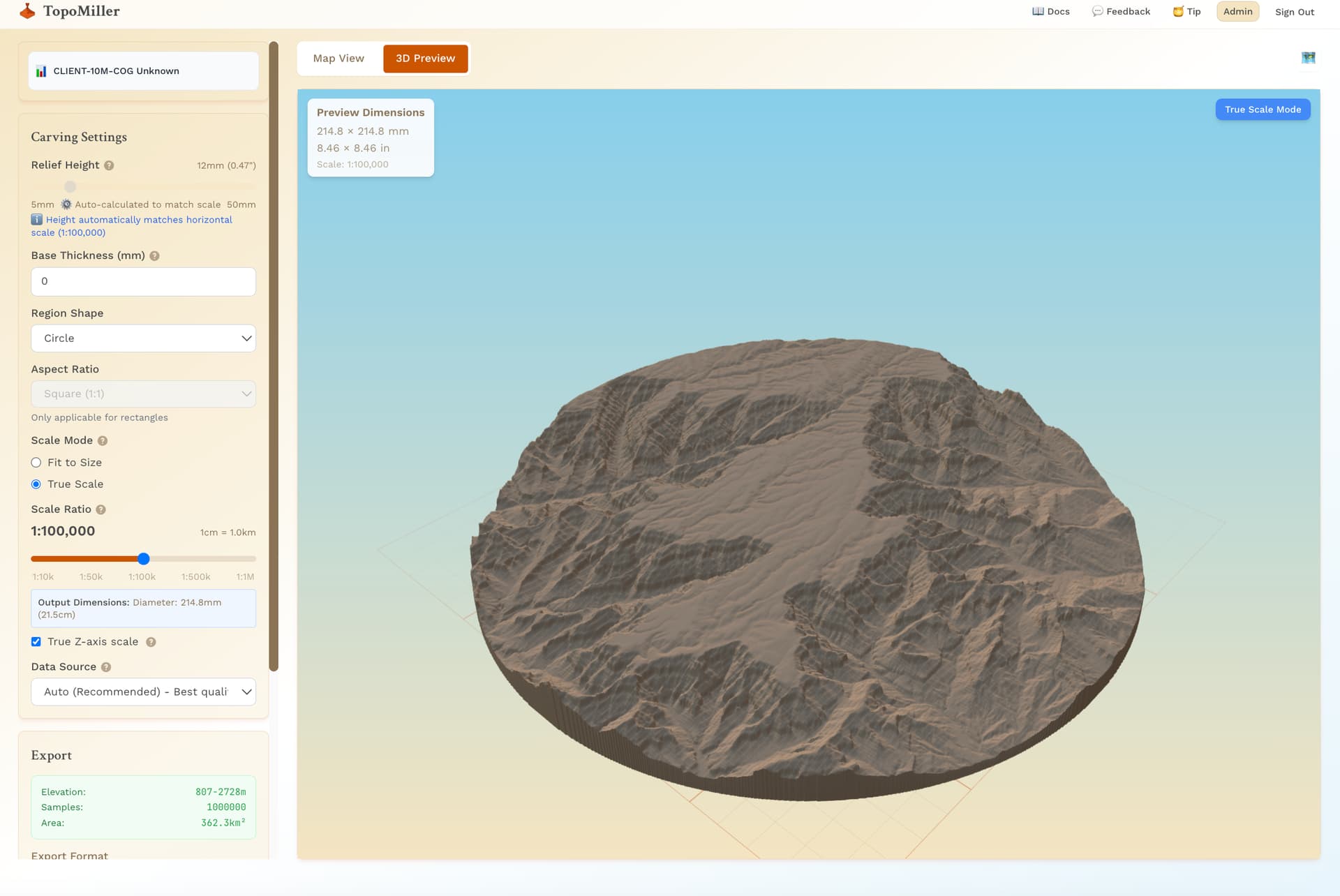Expand the Data Source dropdown
Screen dimensions: 1340x896
(143, 692)
